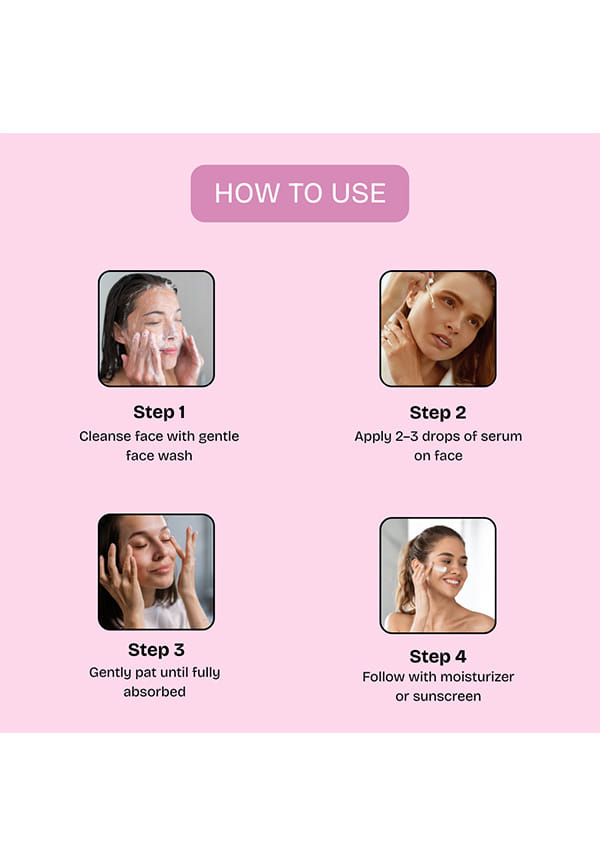Click the 'Cleanse face with gentle' text line
The image size is (600, 866).
coord(159,436)
